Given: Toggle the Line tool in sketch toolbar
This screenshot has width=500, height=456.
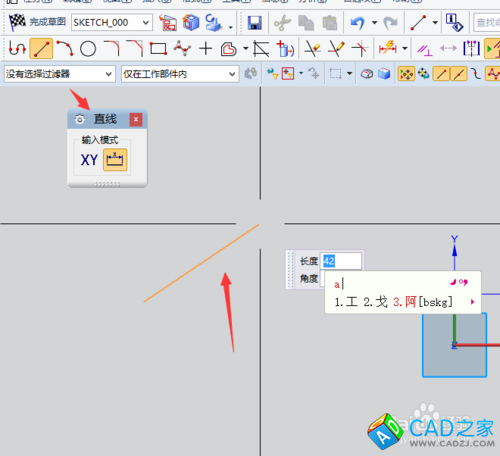Looking at the screenshot, I should pos(41,49).
